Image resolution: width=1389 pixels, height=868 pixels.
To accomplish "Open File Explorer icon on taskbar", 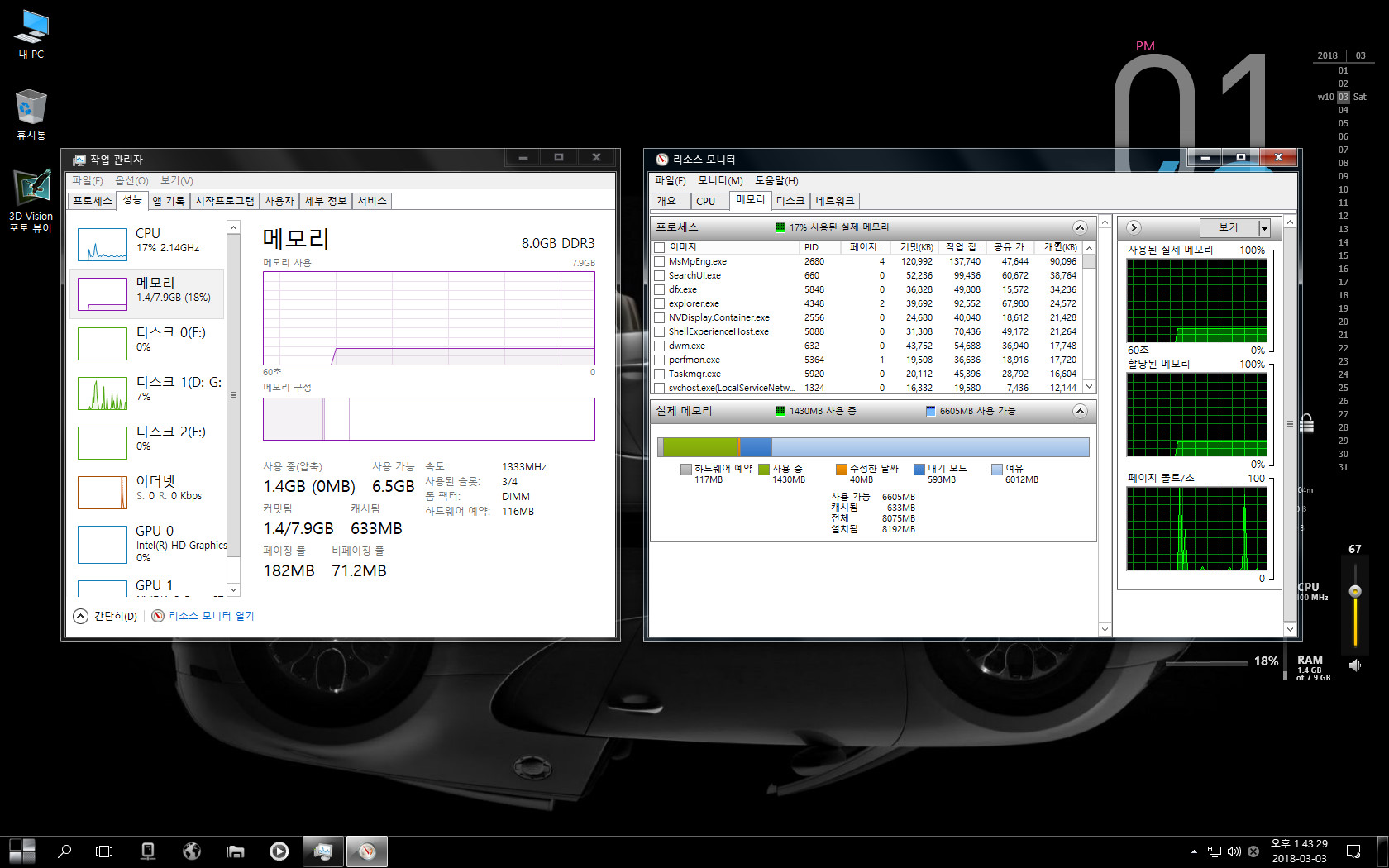I will 236,851.
